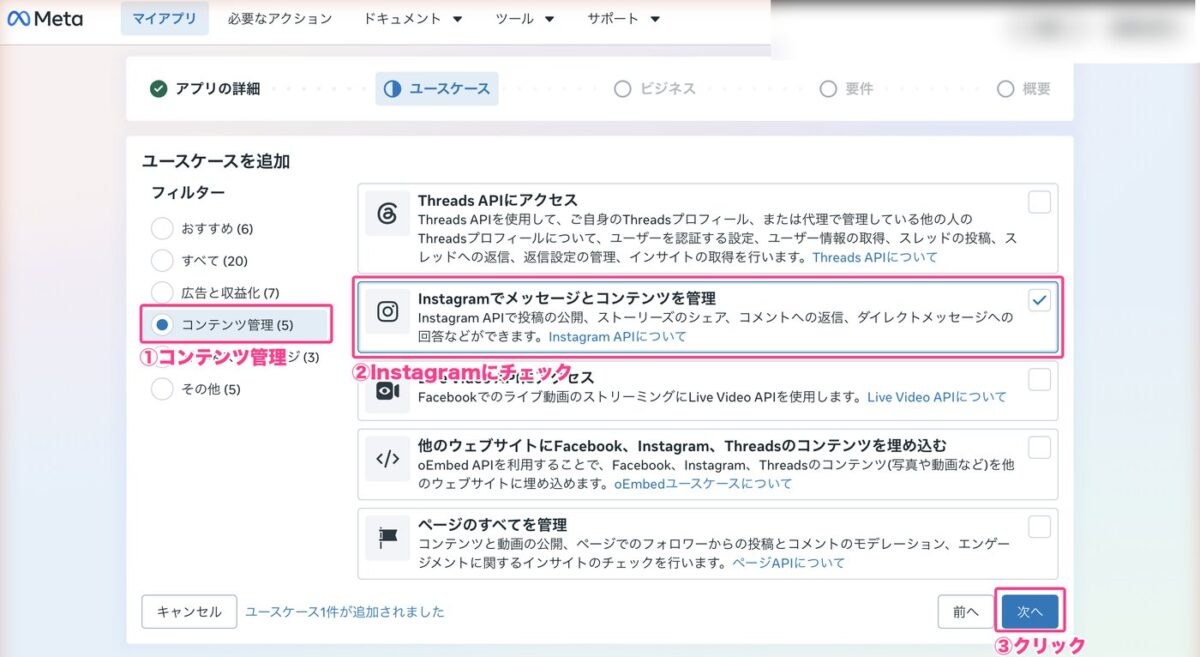Click the half-filled circle icon beside ユースケース
This screenshot has width=1200, height=657.
(x=392, y=89)
